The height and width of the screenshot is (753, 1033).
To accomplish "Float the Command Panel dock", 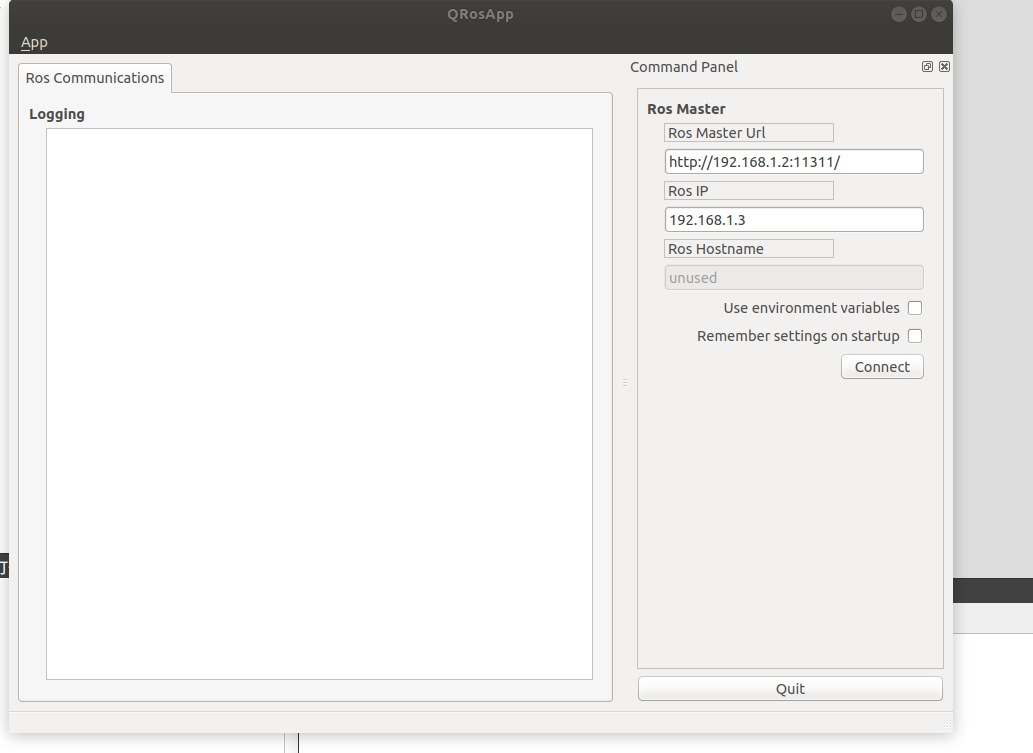I will 927,67.
